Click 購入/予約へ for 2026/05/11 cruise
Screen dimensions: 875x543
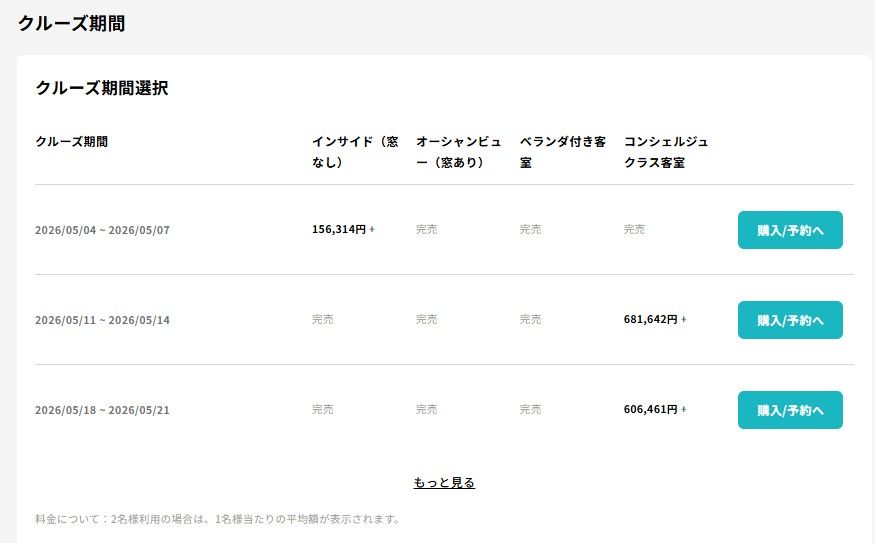click(x=790, y=320)
